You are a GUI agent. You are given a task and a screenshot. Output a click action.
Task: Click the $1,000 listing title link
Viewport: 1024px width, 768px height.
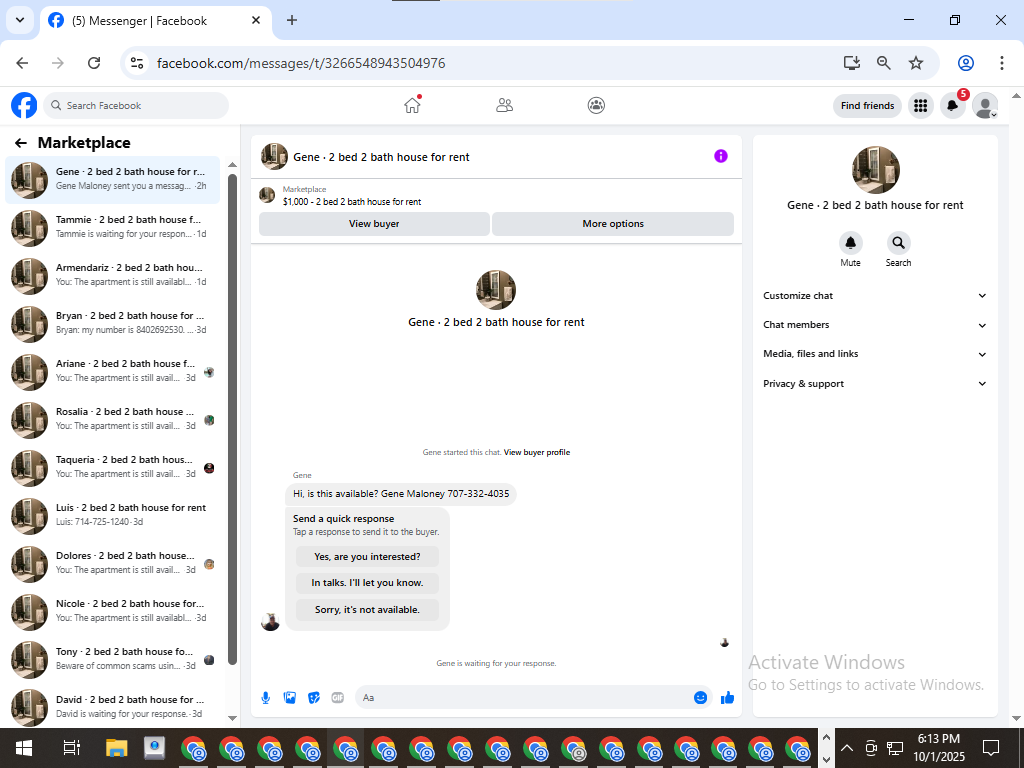(x=352, y=202)
